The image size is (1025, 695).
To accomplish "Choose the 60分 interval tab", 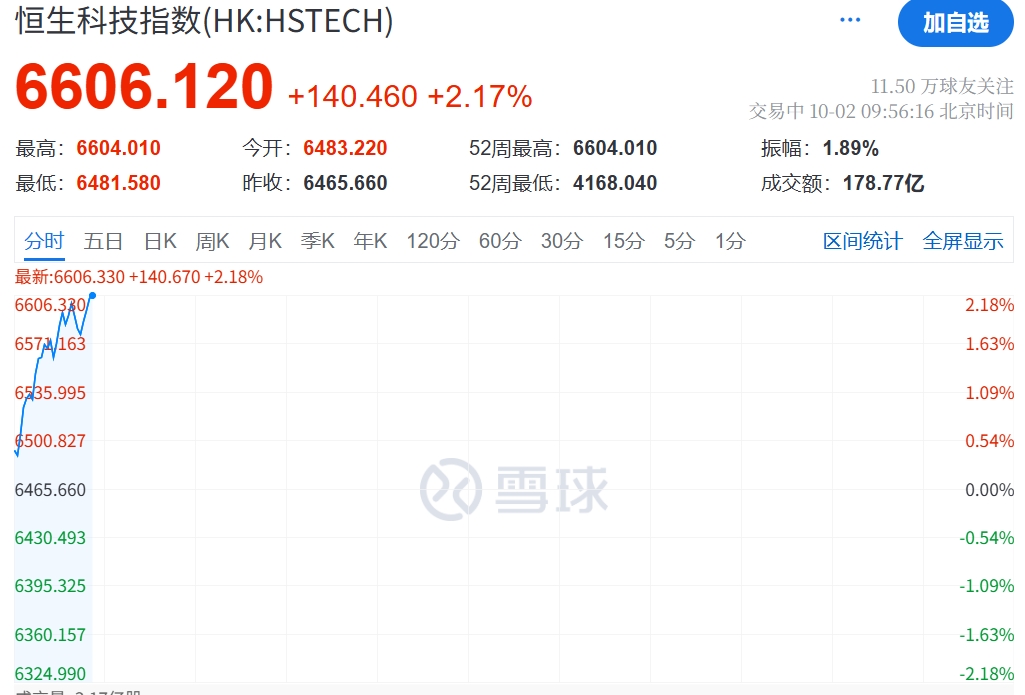I will [x=500, y=241].
